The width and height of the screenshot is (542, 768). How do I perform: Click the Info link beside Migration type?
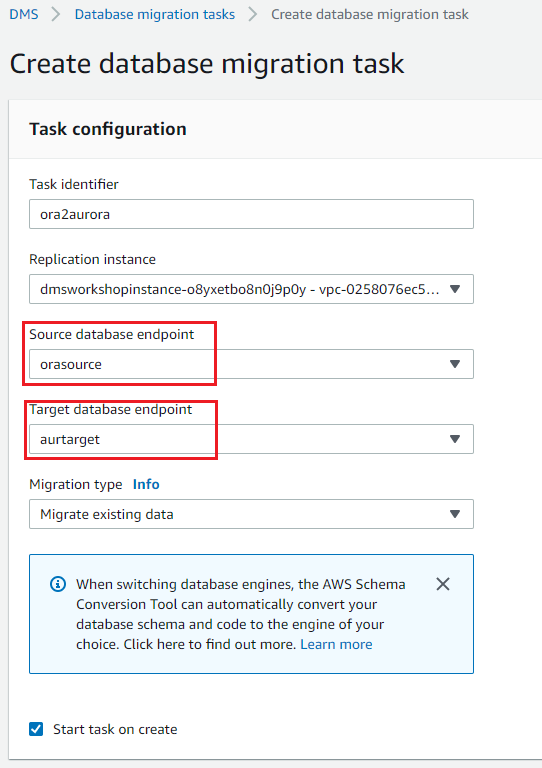point(146,484)
